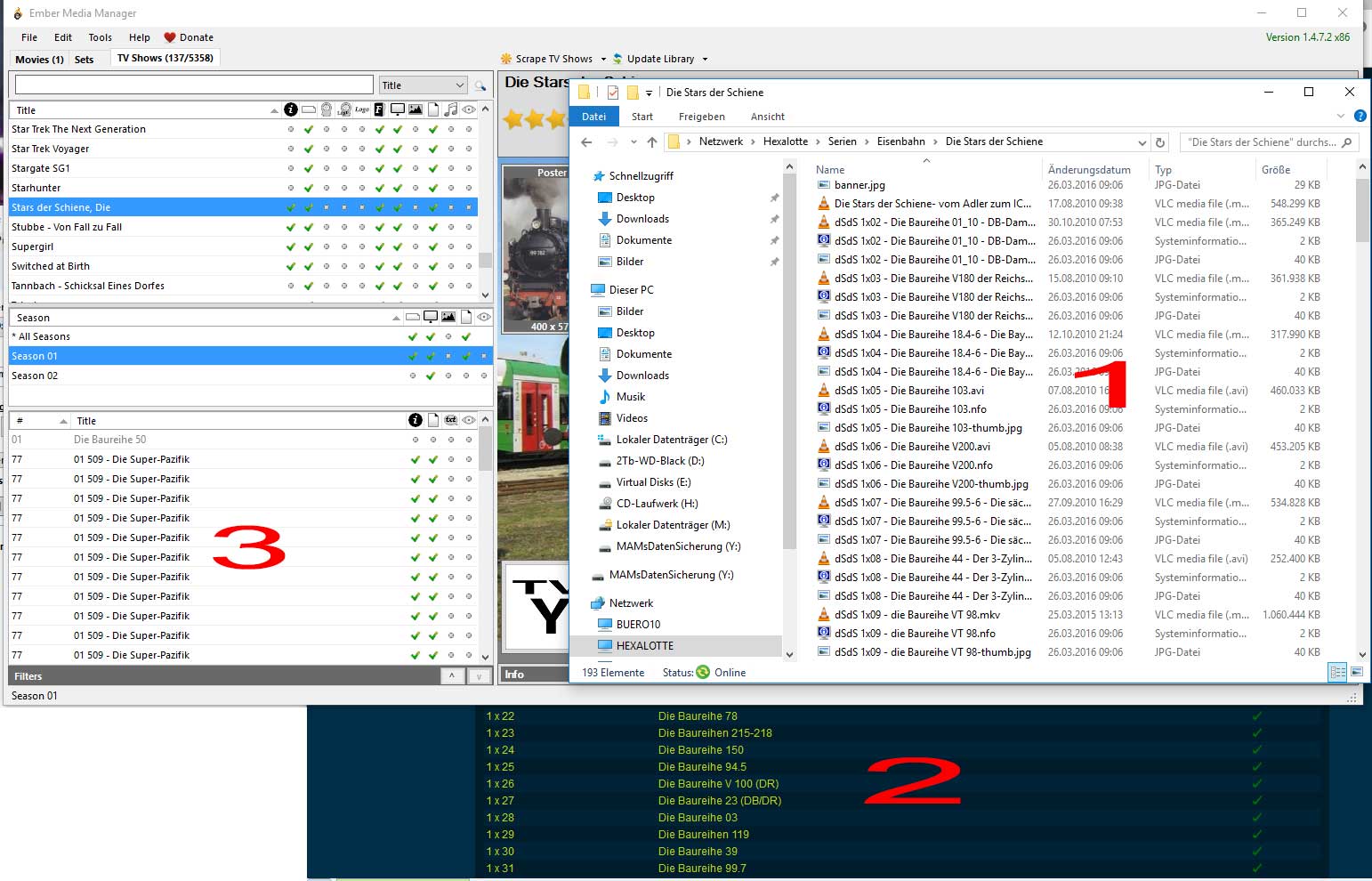Viewport: 1372px width, 881px height.
Task: Click the eye column icon in the Season list header
Action: [484, 317]
